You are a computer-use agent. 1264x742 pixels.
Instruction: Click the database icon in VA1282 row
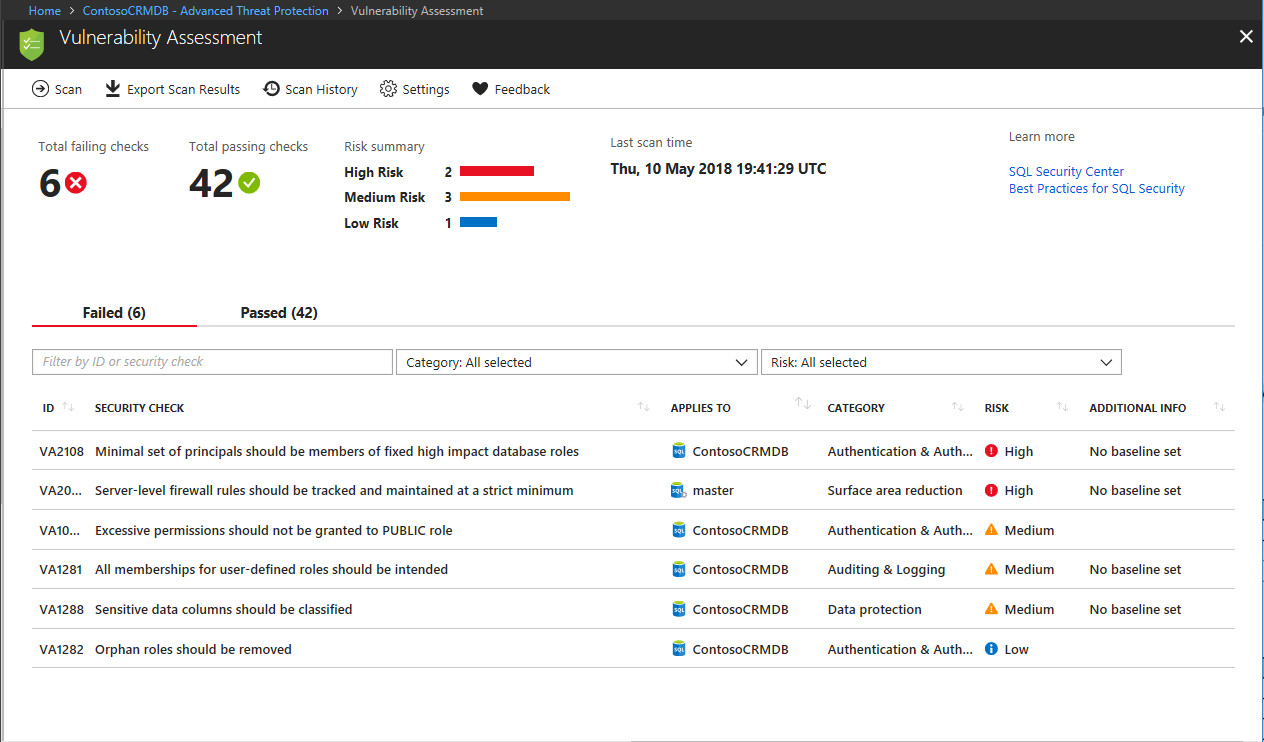click(679, 649)
